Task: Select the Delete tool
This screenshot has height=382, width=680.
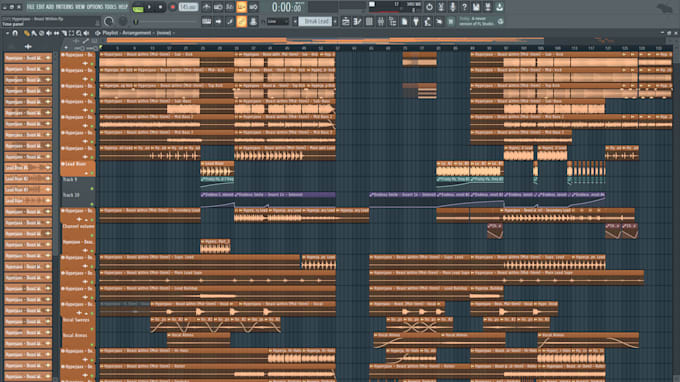Action: [x=42, y=33]
